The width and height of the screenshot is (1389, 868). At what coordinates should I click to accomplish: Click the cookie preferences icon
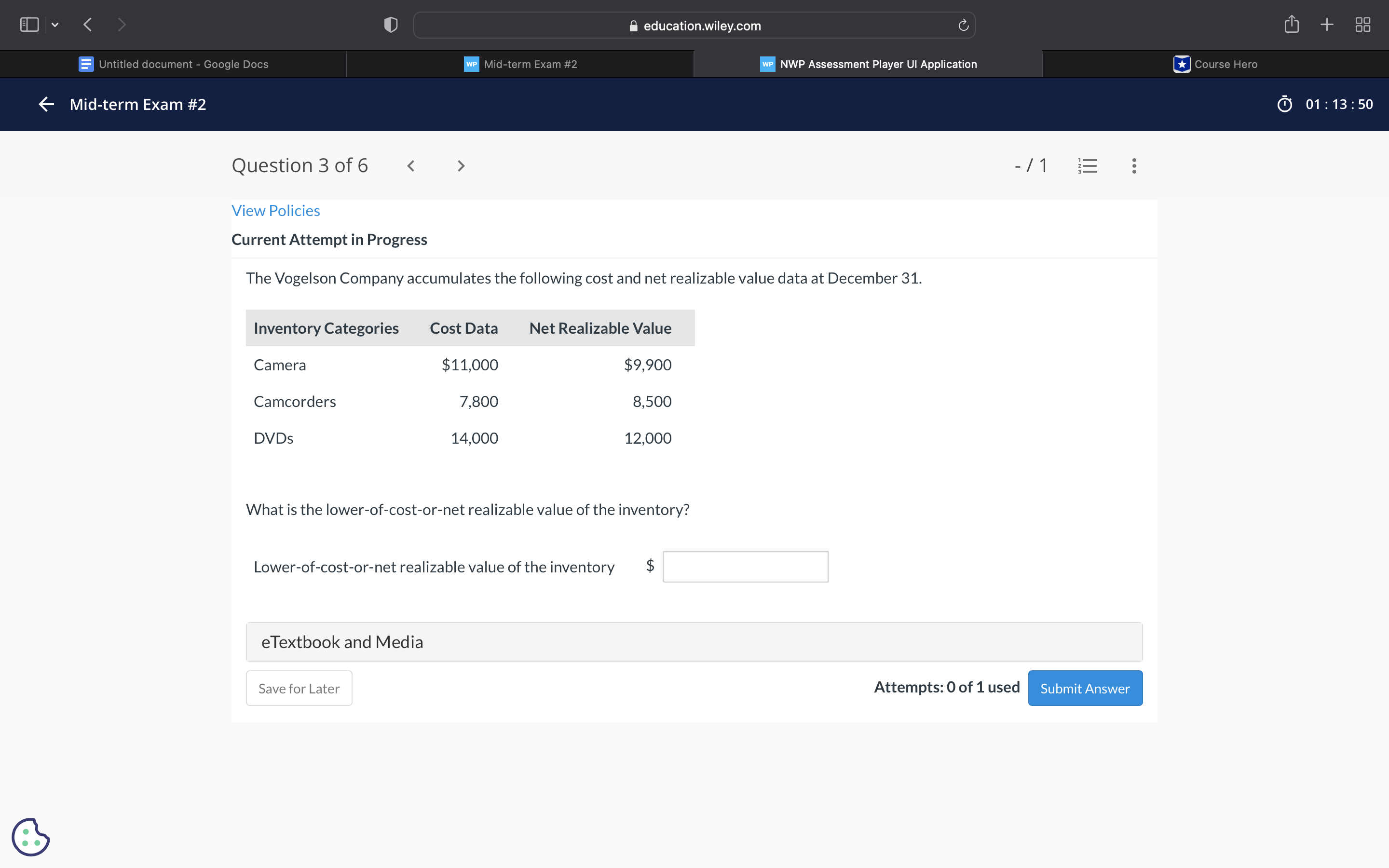pyautogui.click(x=31, y=837)
